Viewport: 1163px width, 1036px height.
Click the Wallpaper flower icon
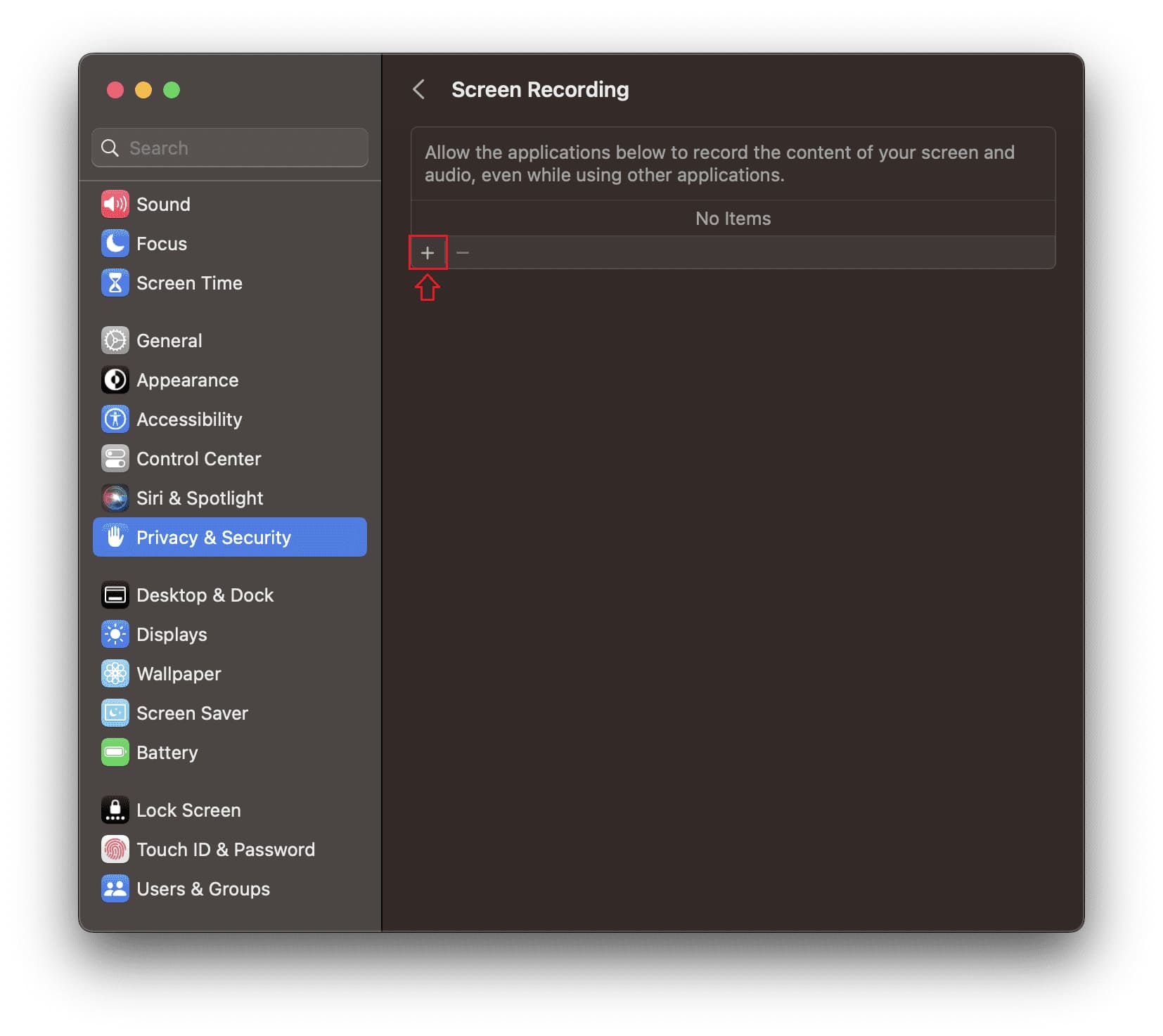[x=115, y=673]
